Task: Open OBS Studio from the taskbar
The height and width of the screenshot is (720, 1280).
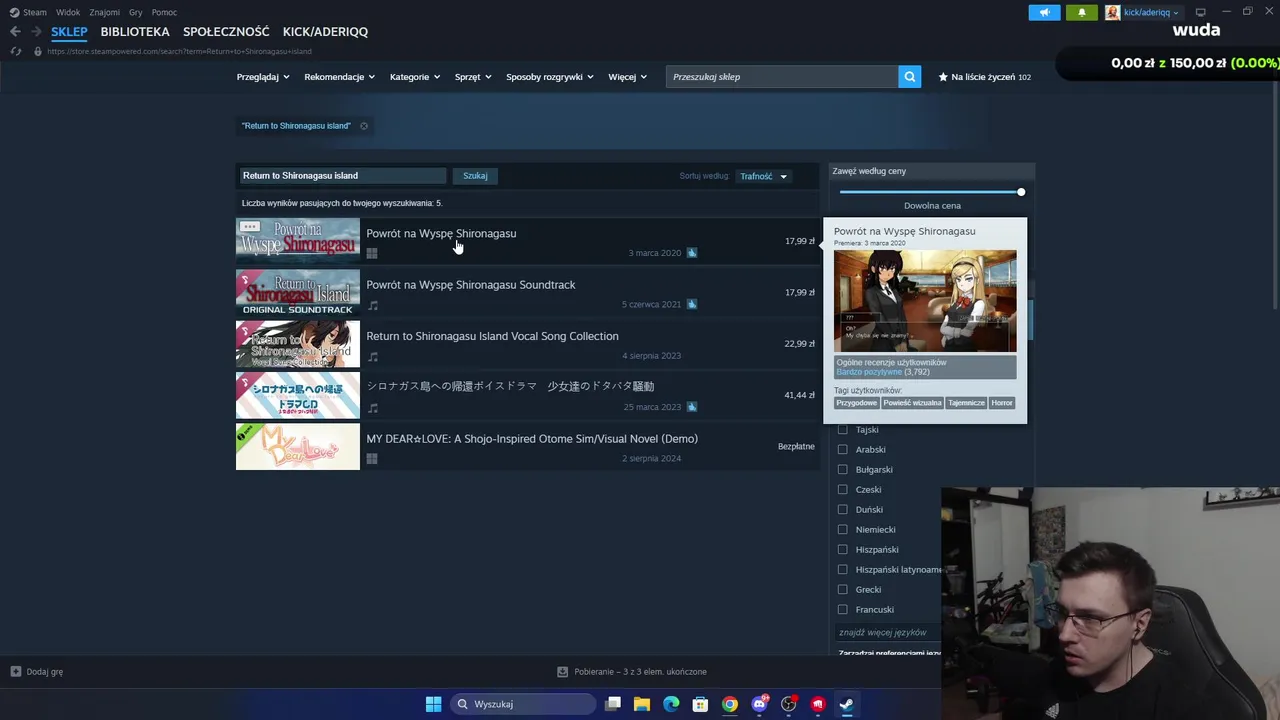Action: pyautogui.click(x=788, y=704)
